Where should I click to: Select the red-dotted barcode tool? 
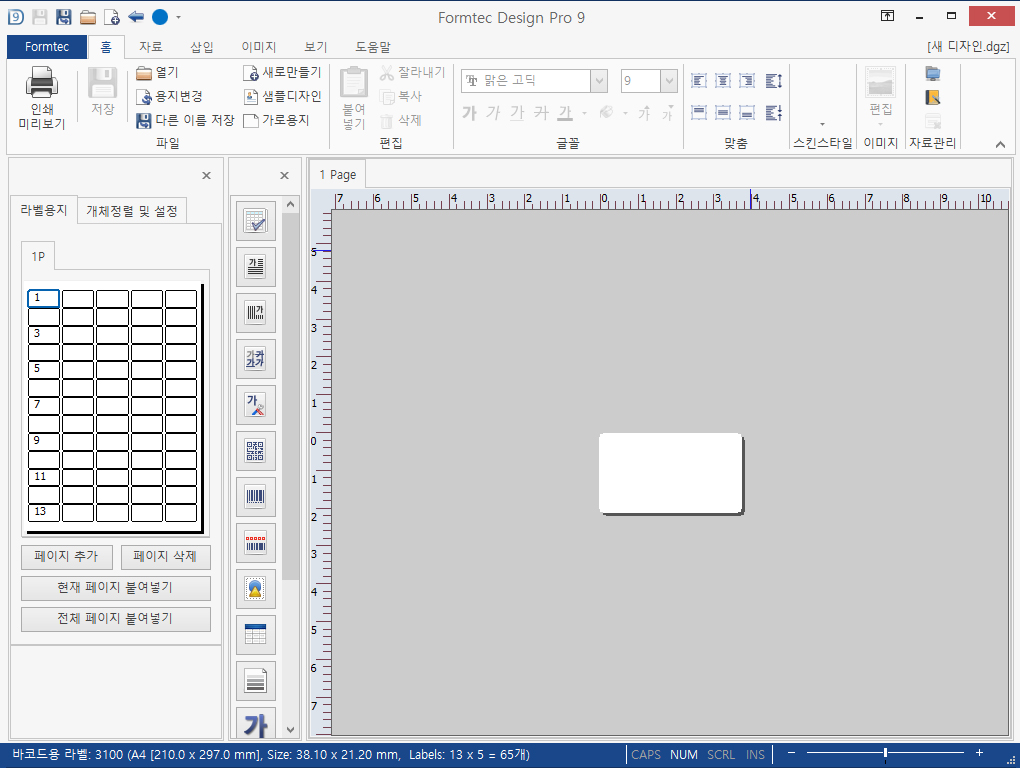pyautogui.click(x=256, y=543)
